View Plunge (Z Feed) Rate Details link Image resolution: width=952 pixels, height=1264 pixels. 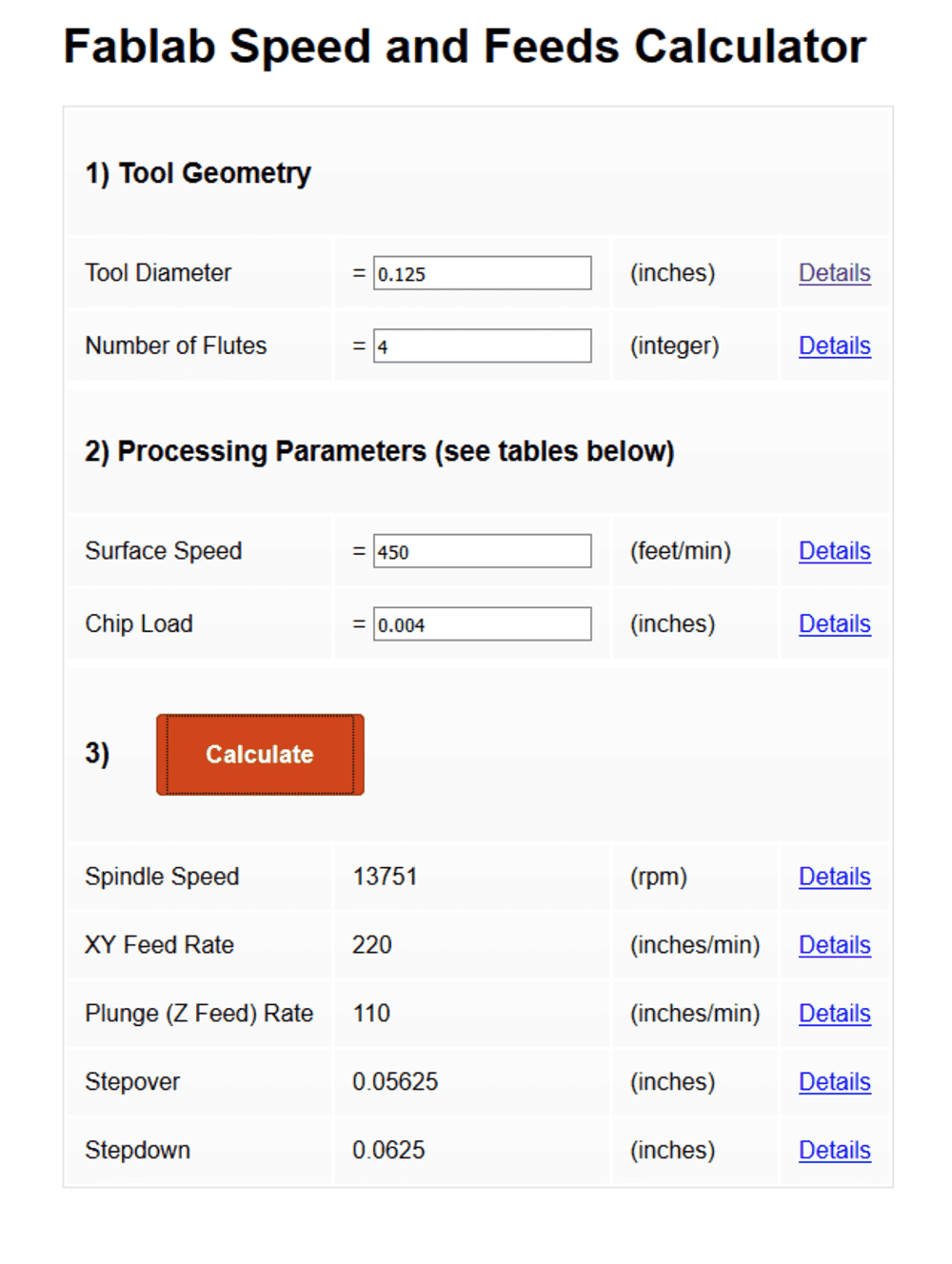[x=834, y=1014]
